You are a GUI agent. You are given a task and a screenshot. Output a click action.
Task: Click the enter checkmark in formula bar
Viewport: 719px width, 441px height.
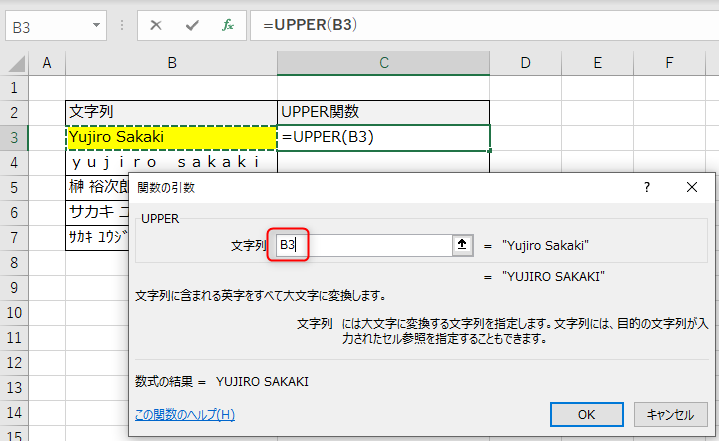click(x=192, y=25)
